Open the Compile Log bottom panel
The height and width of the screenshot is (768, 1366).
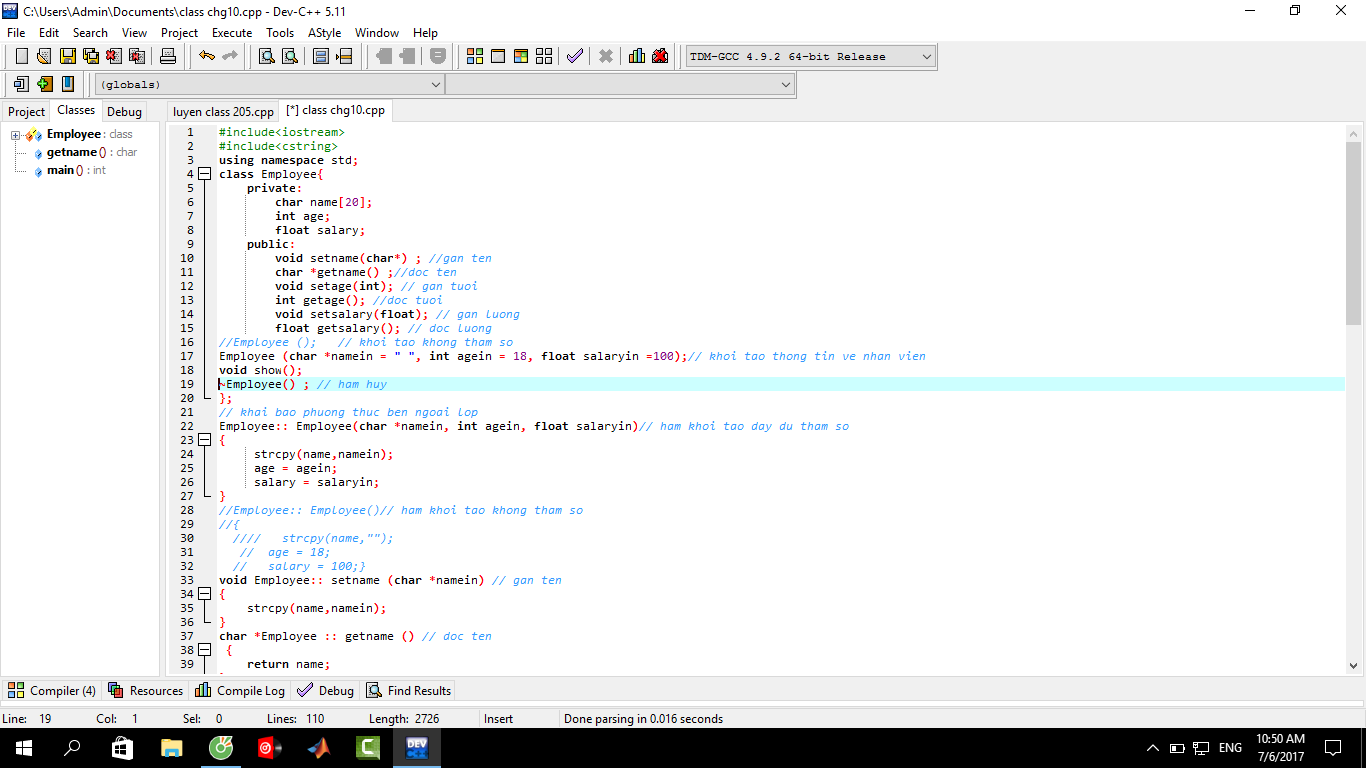[x=240, y=691]
